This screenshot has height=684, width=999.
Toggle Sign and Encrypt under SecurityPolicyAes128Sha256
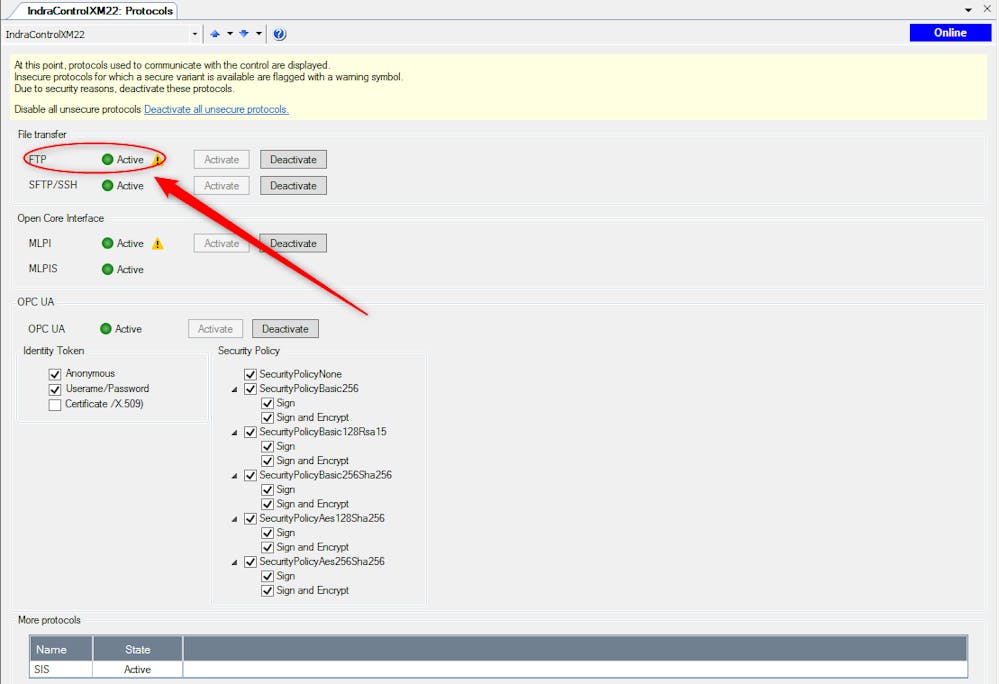tap(268, 548)
